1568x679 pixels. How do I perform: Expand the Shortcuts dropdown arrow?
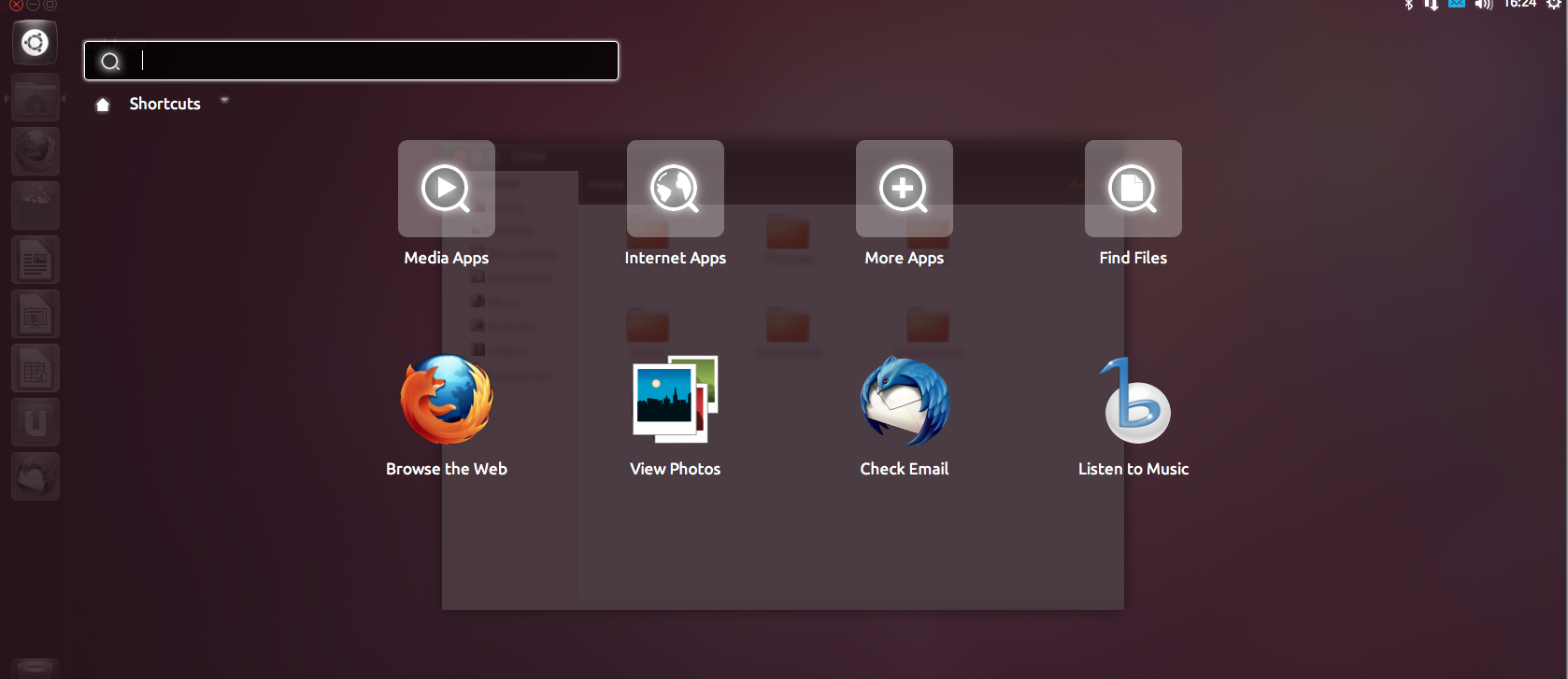[x=224, y=100]
